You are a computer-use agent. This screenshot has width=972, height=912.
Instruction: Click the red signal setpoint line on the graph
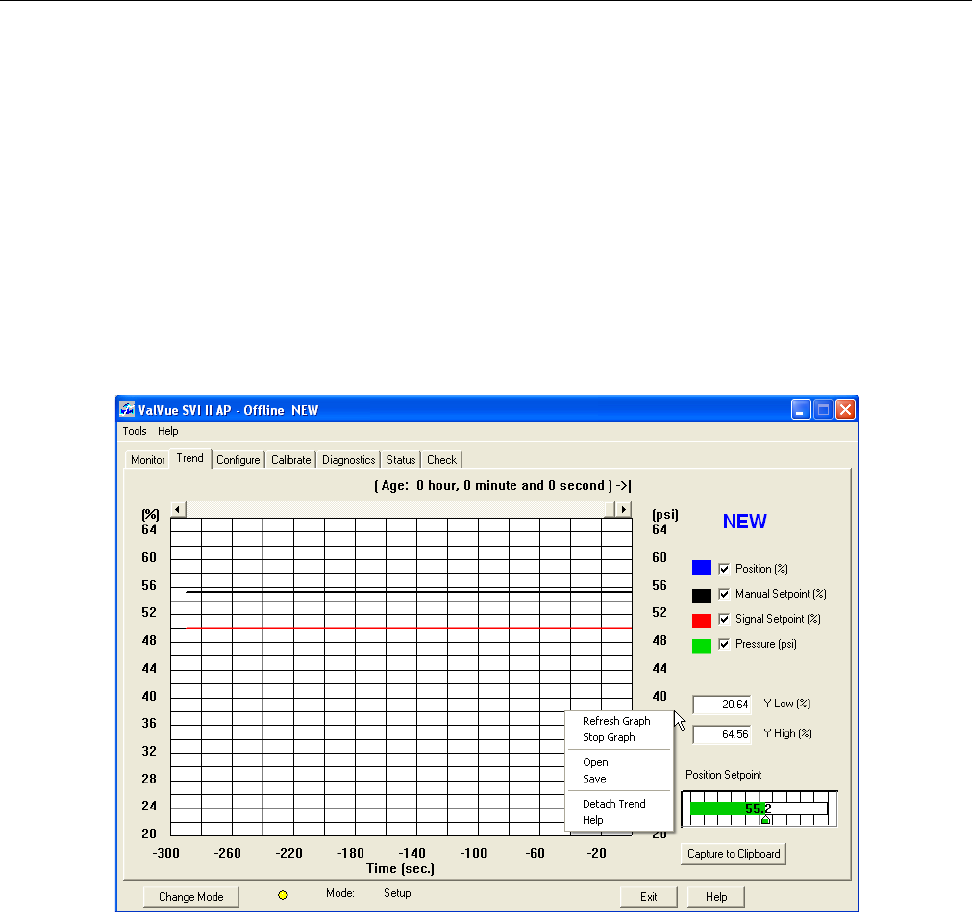pyautogui.click(x=409, y=628)
